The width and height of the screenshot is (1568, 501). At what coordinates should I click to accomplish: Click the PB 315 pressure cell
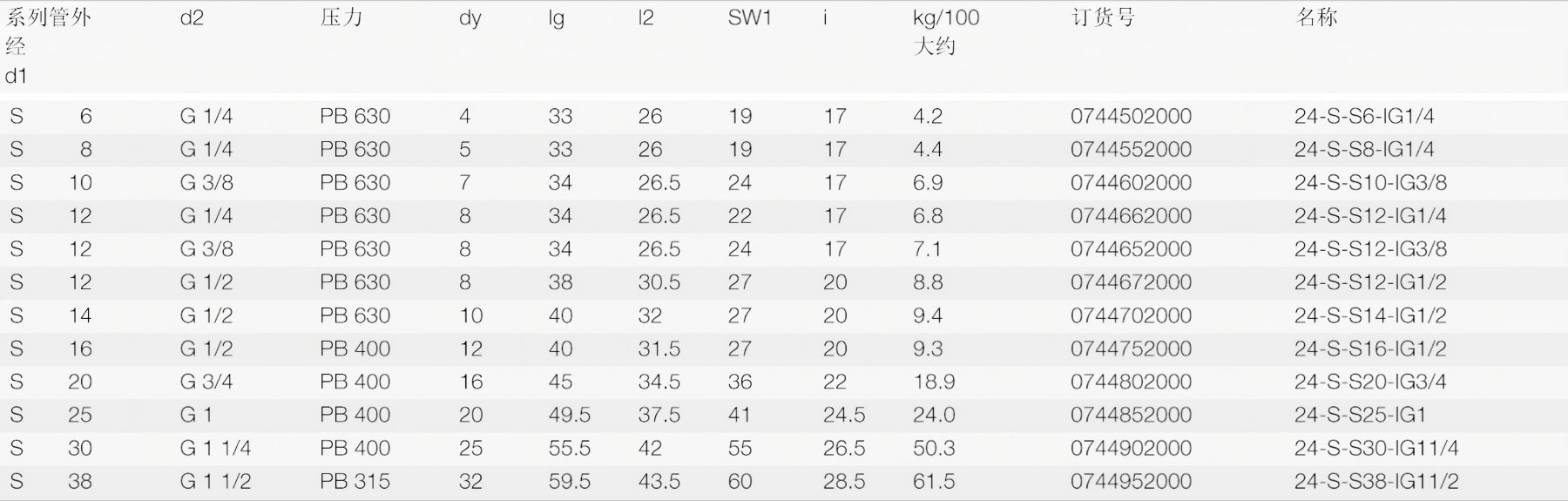(x=355, y=481)
